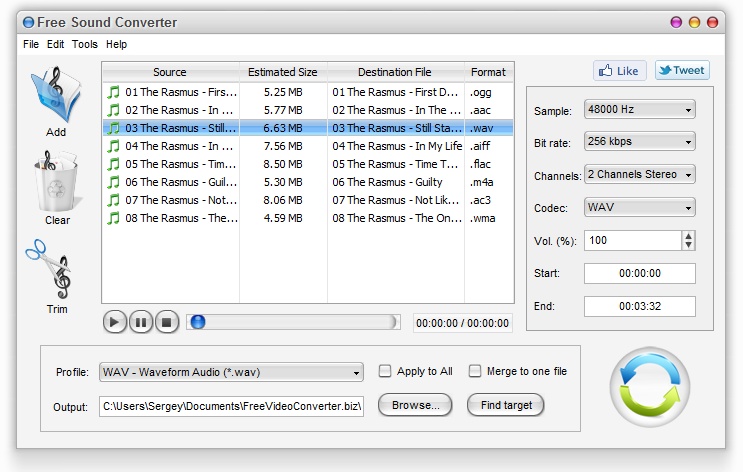Click the Clear list trash icon
This screenshot has width=743, height=472.
point(56,182)
